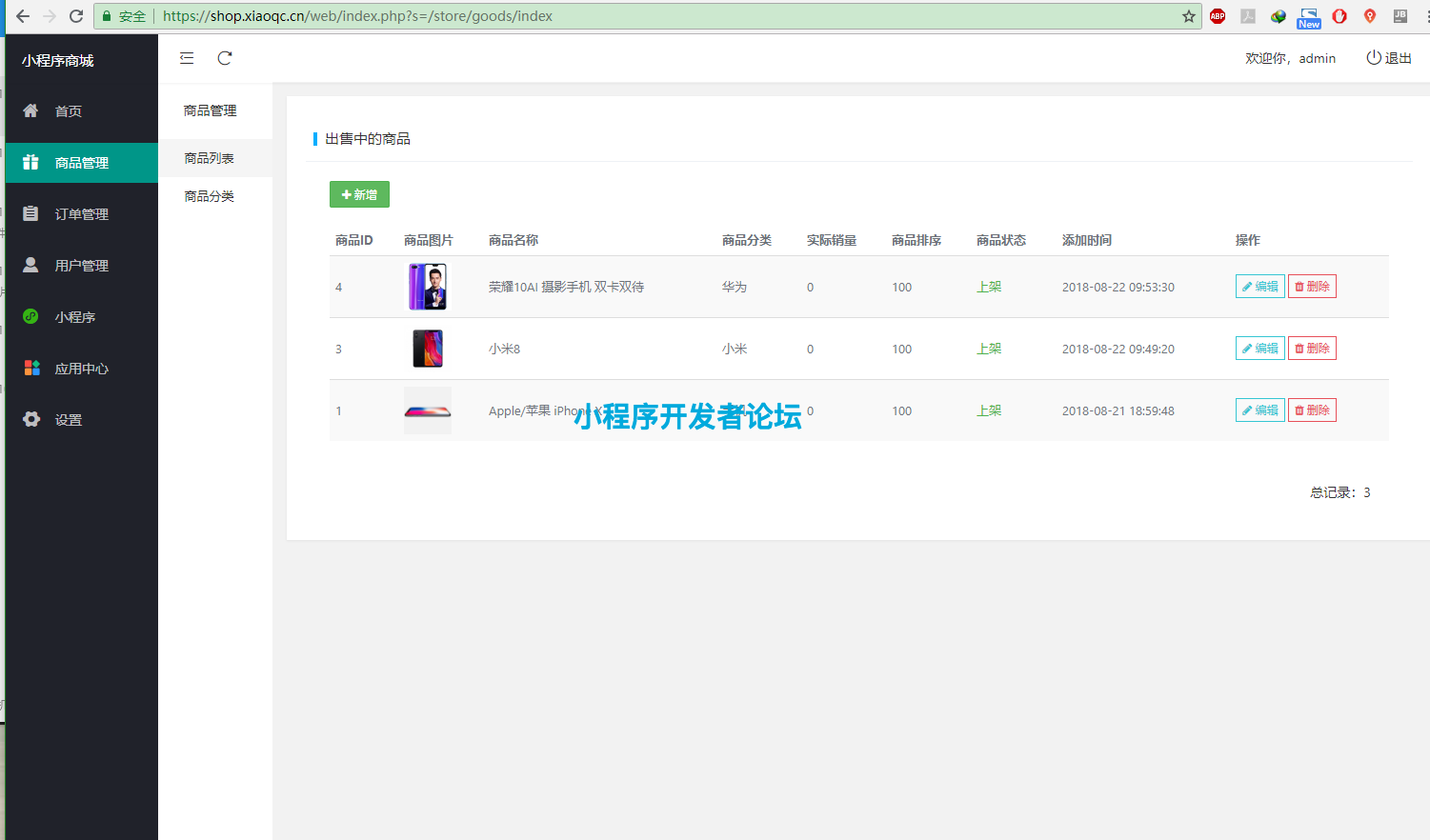Screen dimensions: 1430x840
Task: Open 设置 settings in sidebar
Action: tap(68, 420)
